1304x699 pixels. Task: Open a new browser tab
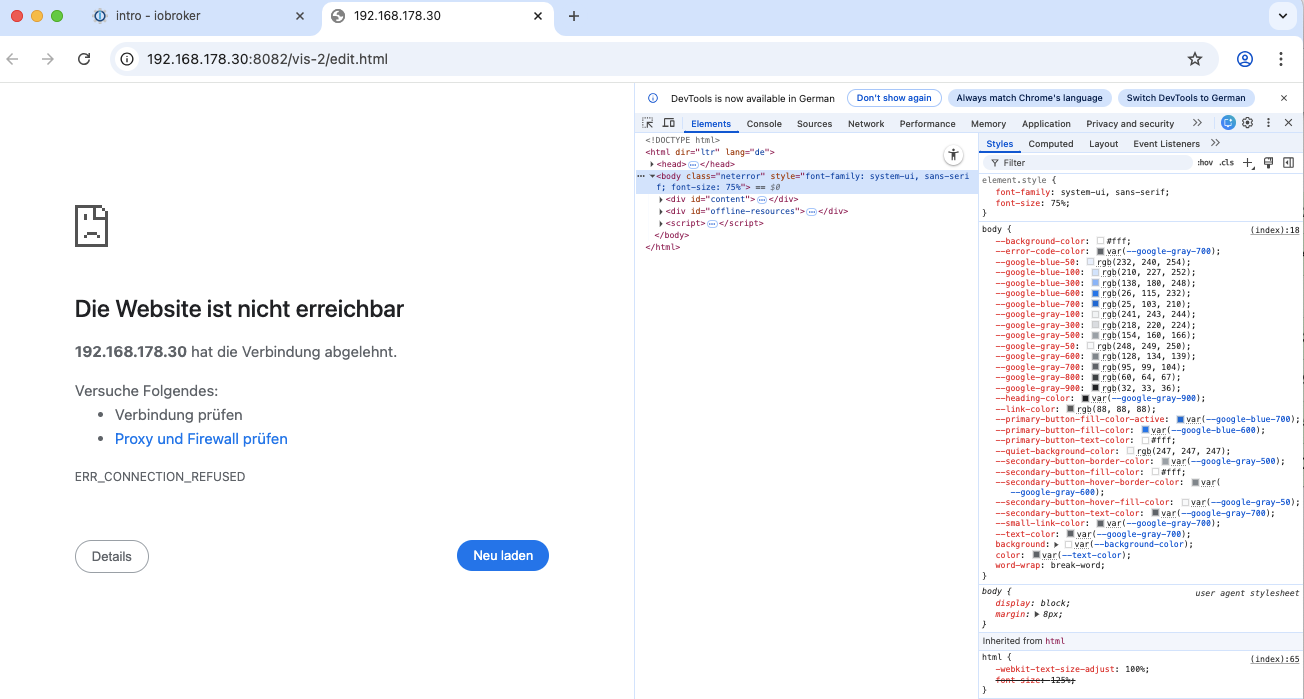(574, 16)
